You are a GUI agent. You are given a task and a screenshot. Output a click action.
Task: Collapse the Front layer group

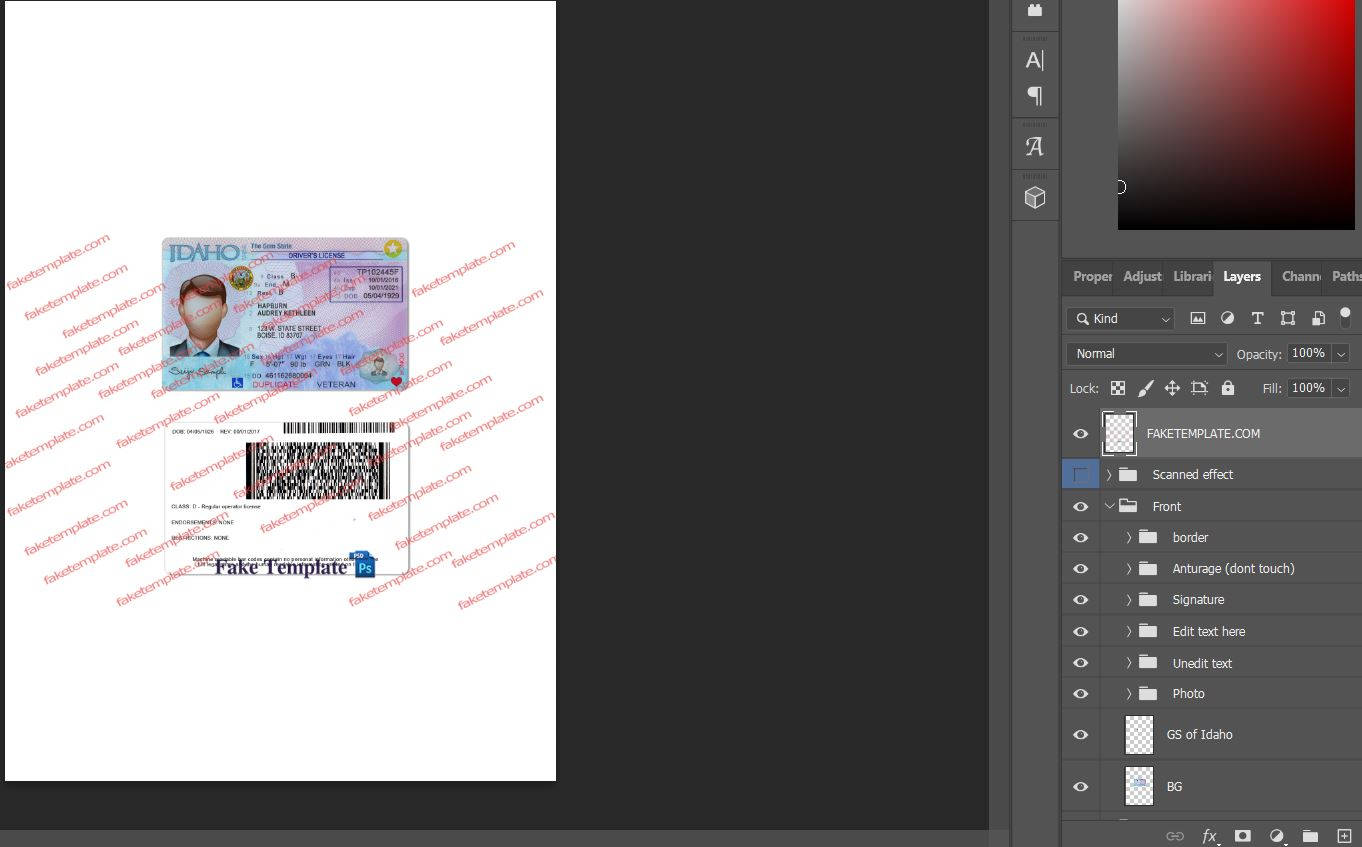tap(1109, 507)
